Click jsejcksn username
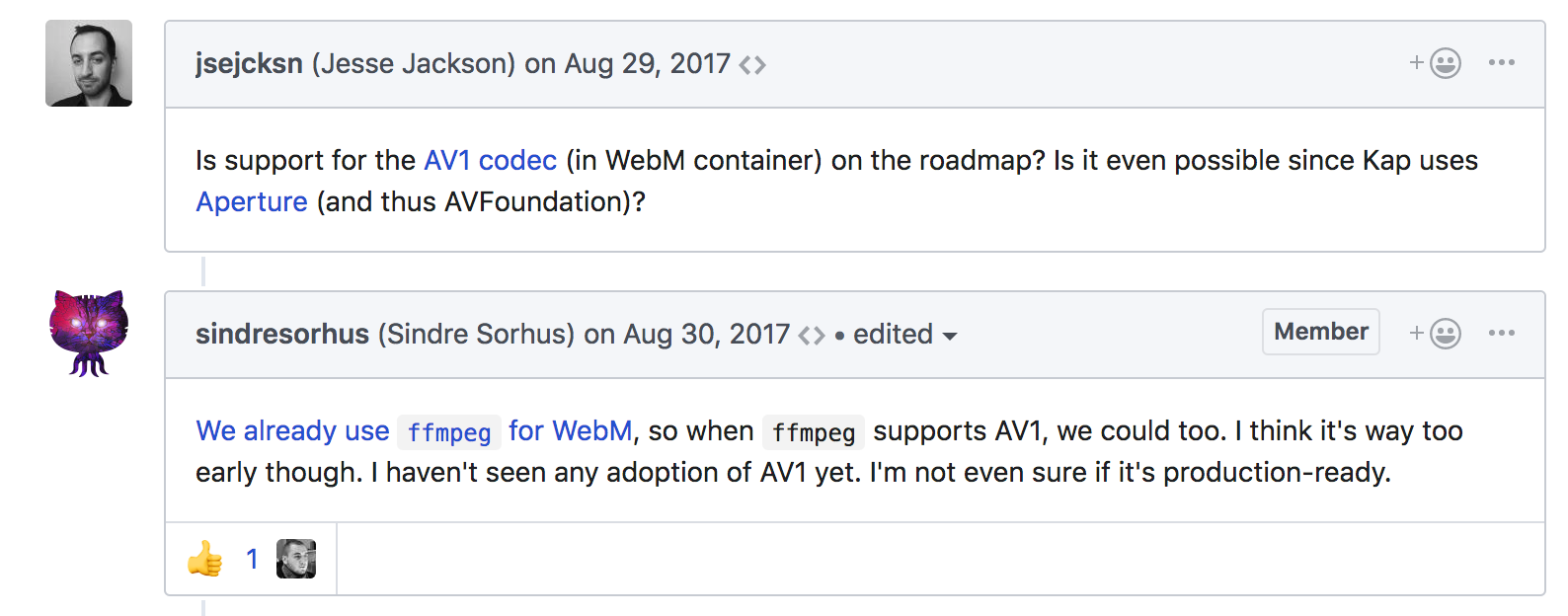1568x616 pixels. click(x=249, y=63)
